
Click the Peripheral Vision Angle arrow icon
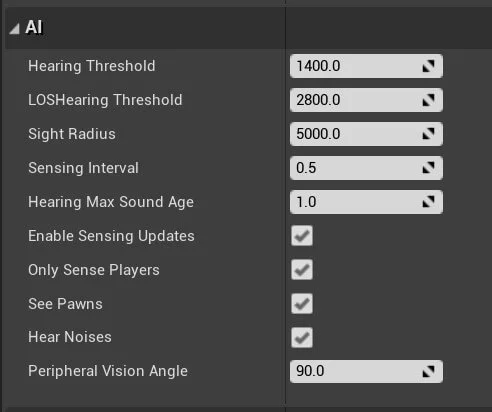click(x=428, y=371)
